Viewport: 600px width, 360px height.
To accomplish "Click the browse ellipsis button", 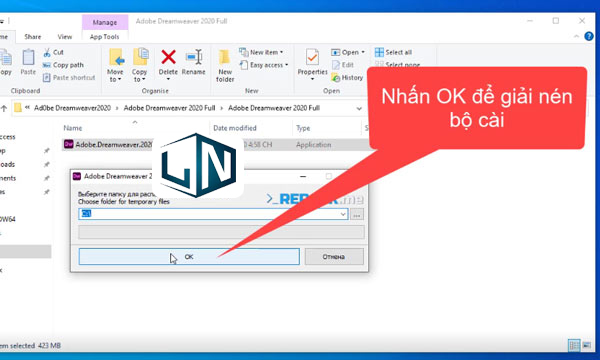I will [x=357, y=214].
